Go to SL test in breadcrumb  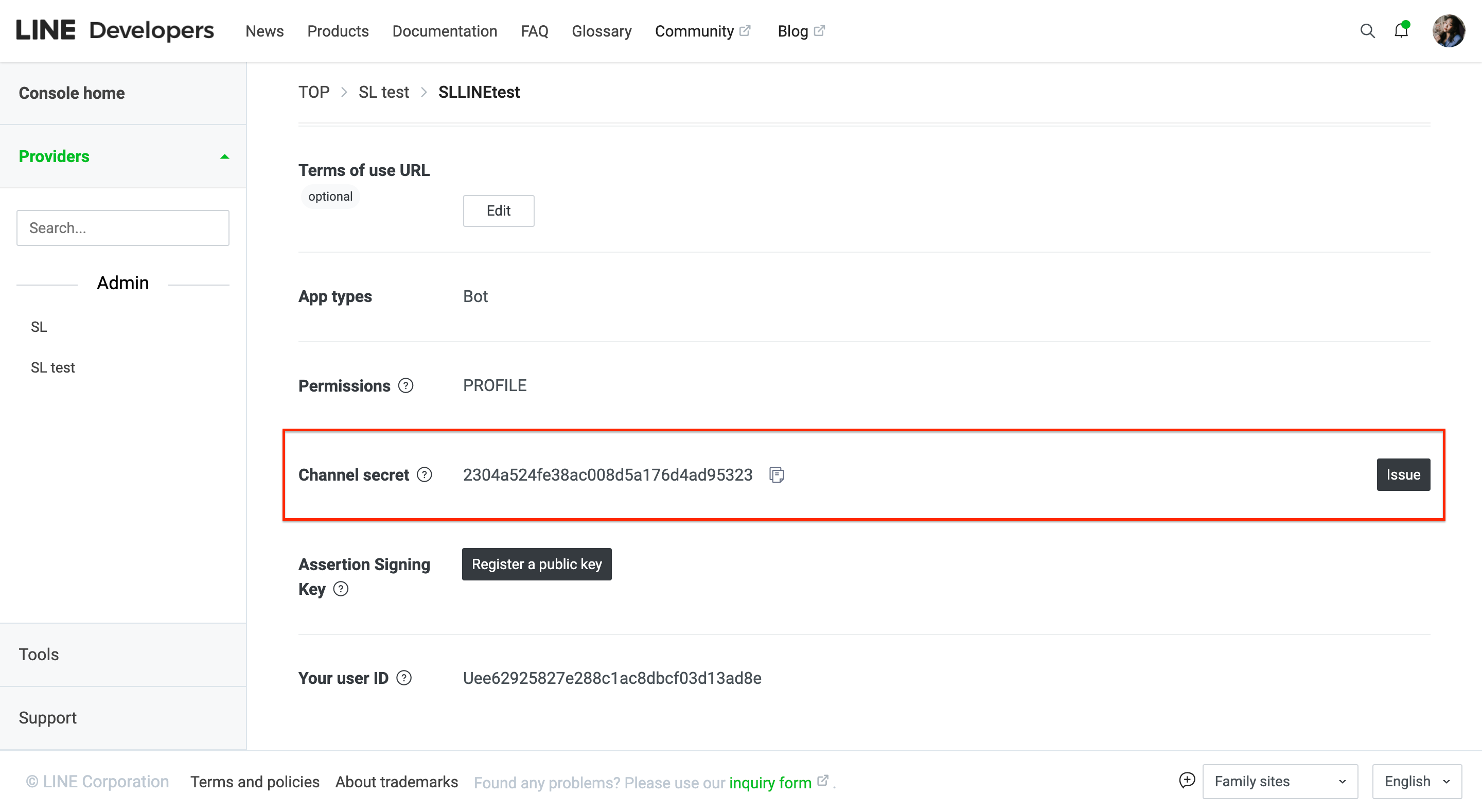(x=384, y=92)
